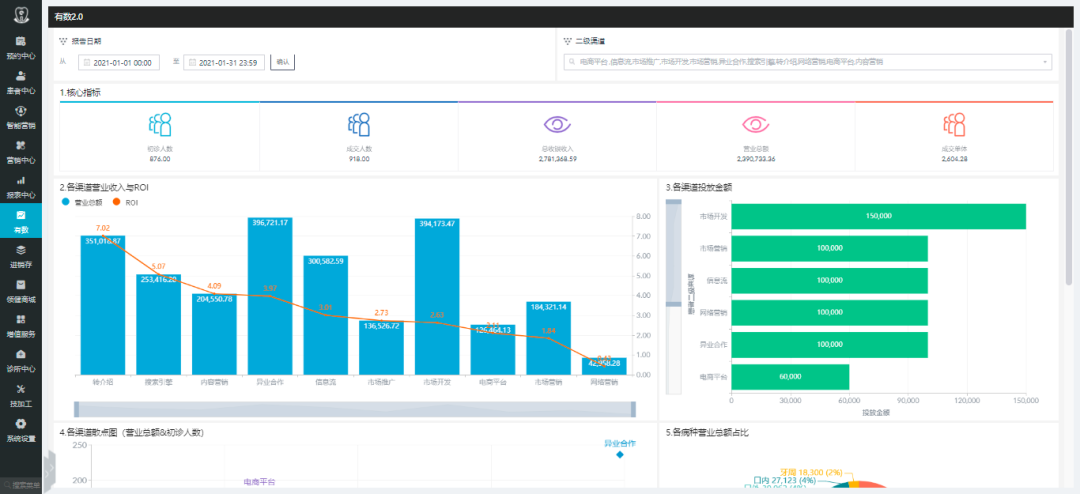This screenshot has height=494, width=1080.
Task: Click the purple eye icon for 总收款收入
Action: pos(557,124)
